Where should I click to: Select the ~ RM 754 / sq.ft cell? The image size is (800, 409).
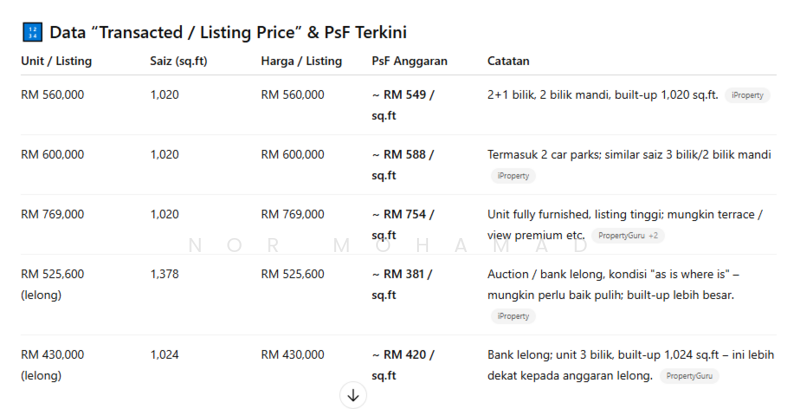pos(404,225)
